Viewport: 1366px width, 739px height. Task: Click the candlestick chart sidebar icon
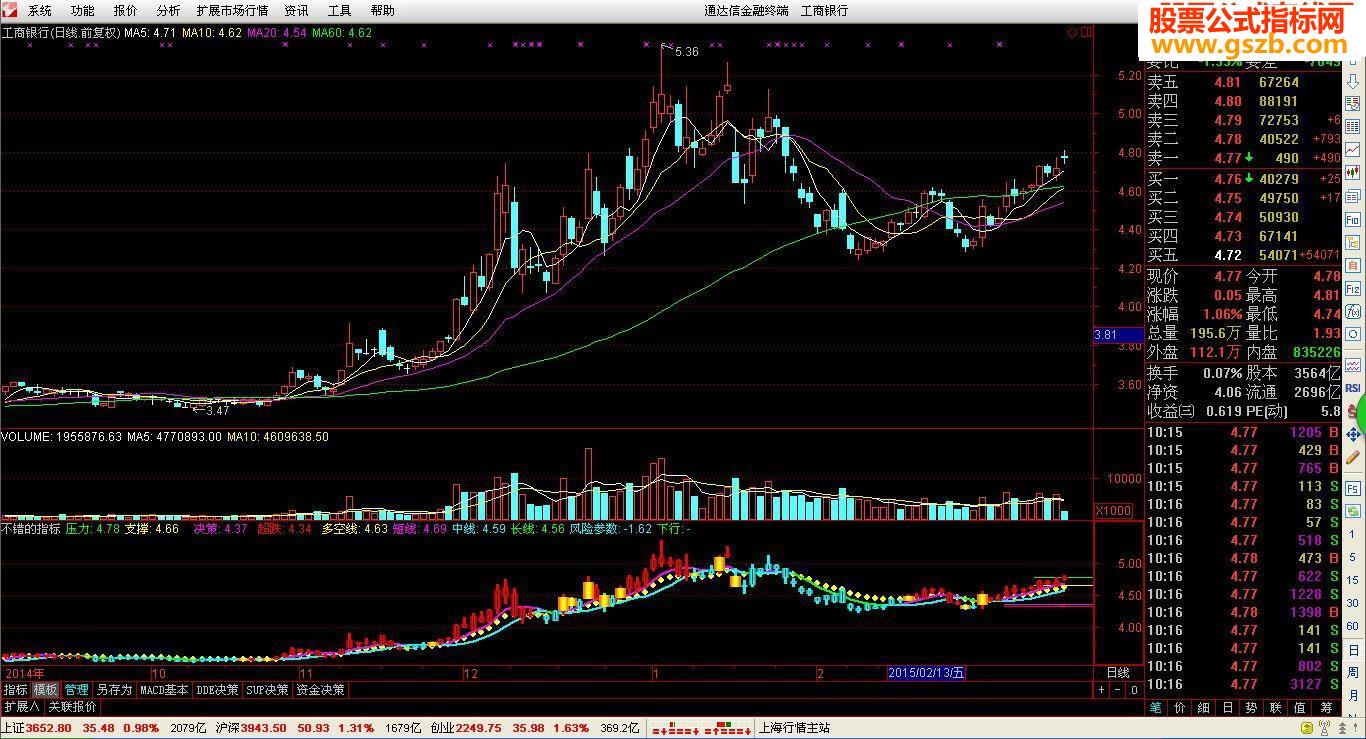[x=1353, y=172]
